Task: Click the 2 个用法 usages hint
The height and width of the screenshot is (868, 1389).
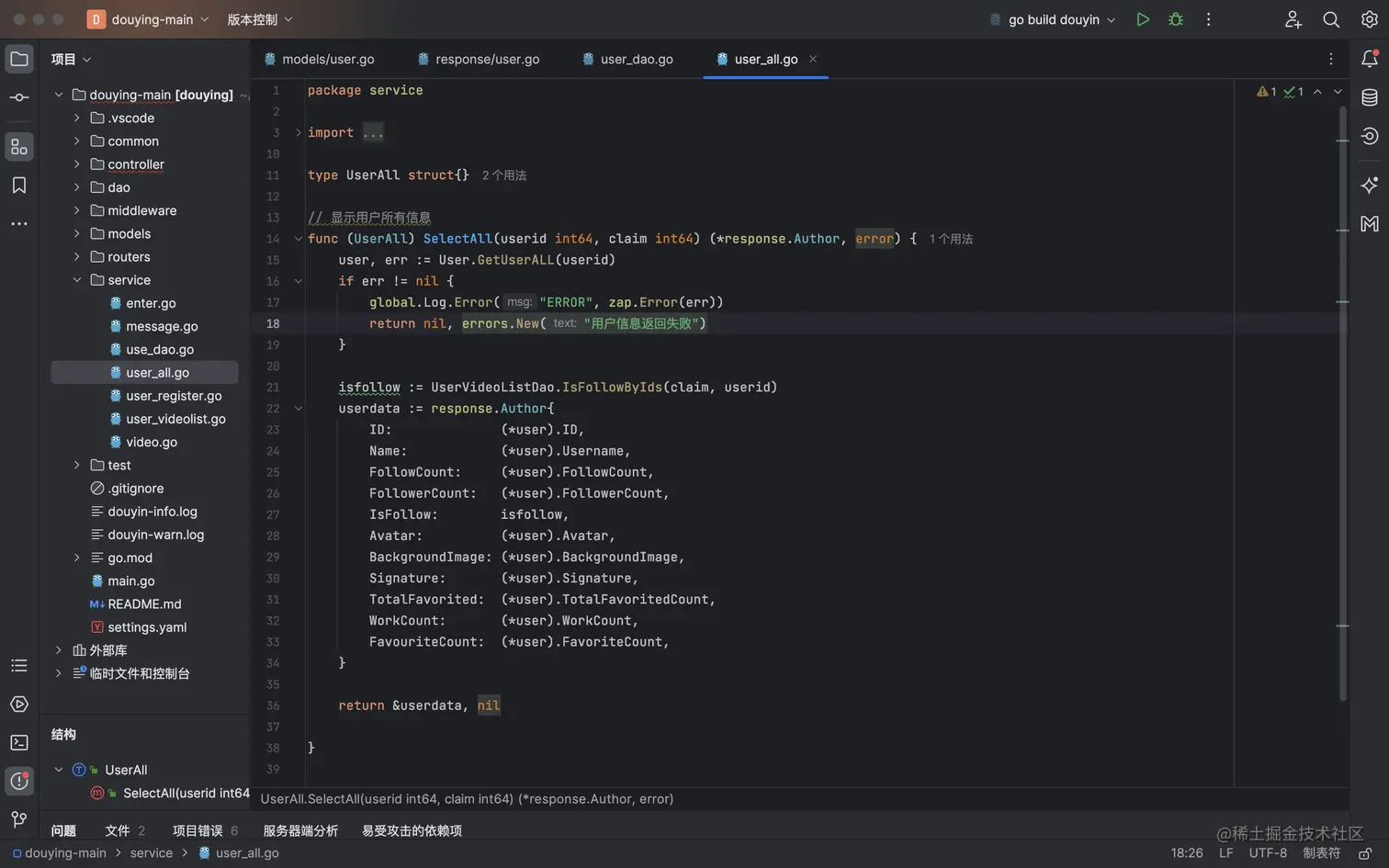Action: click(504, 175)
